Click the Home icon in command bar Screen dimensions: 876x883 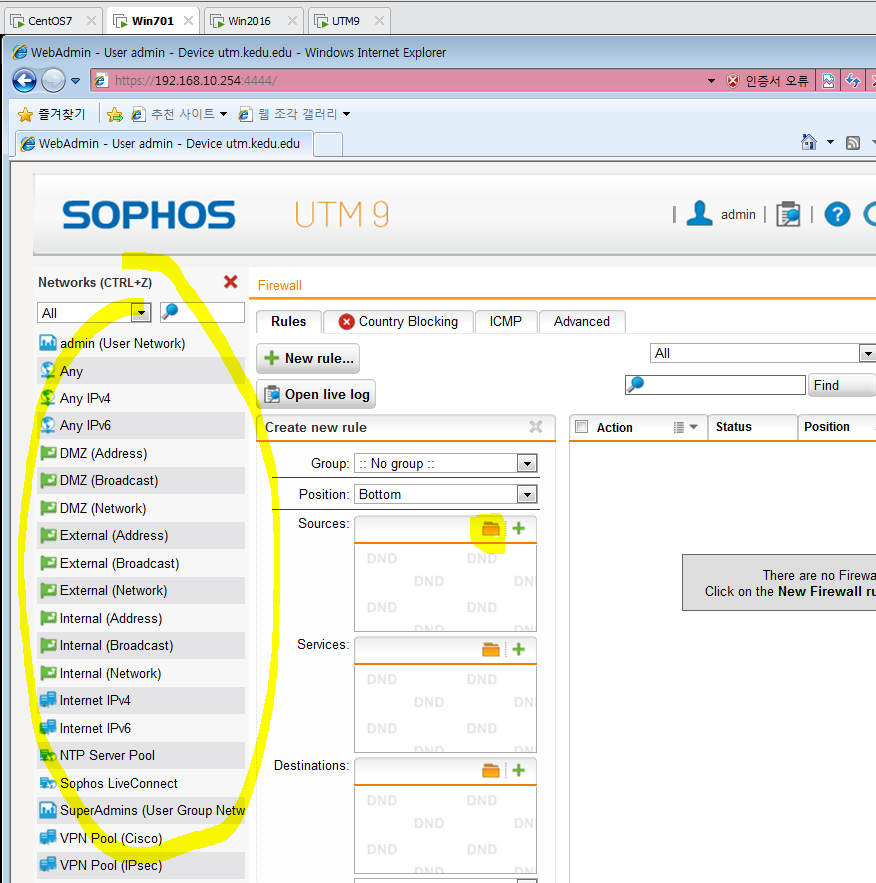tap(809, 142)
